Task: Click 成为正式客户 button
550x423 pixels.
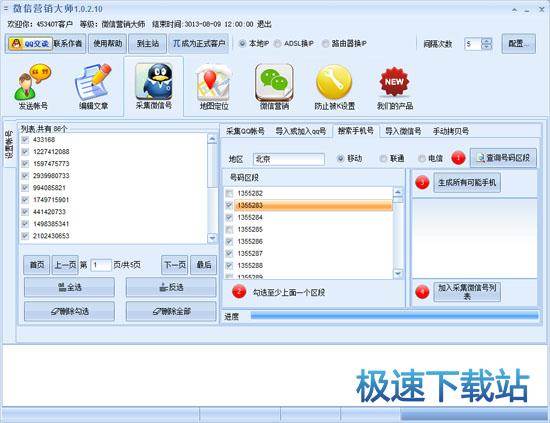Action: click(199, 44)
